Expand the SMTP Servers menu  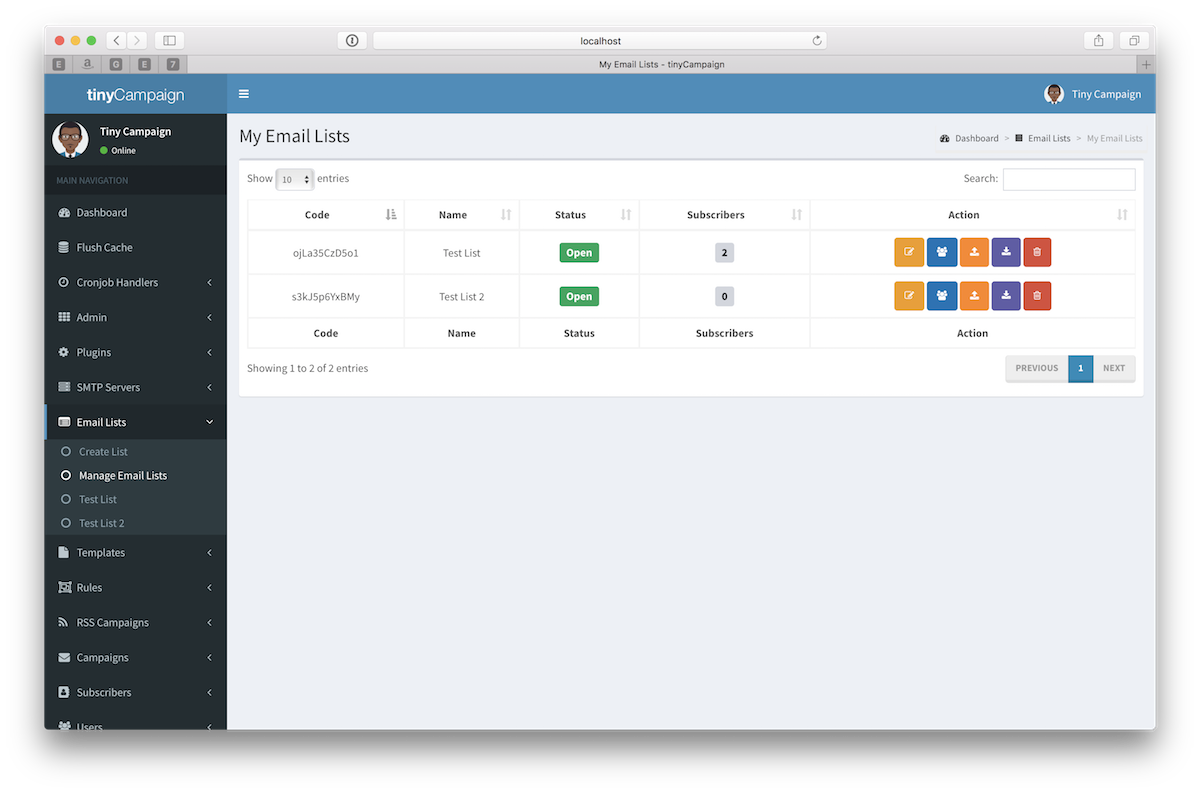click(x=108, y=387)
